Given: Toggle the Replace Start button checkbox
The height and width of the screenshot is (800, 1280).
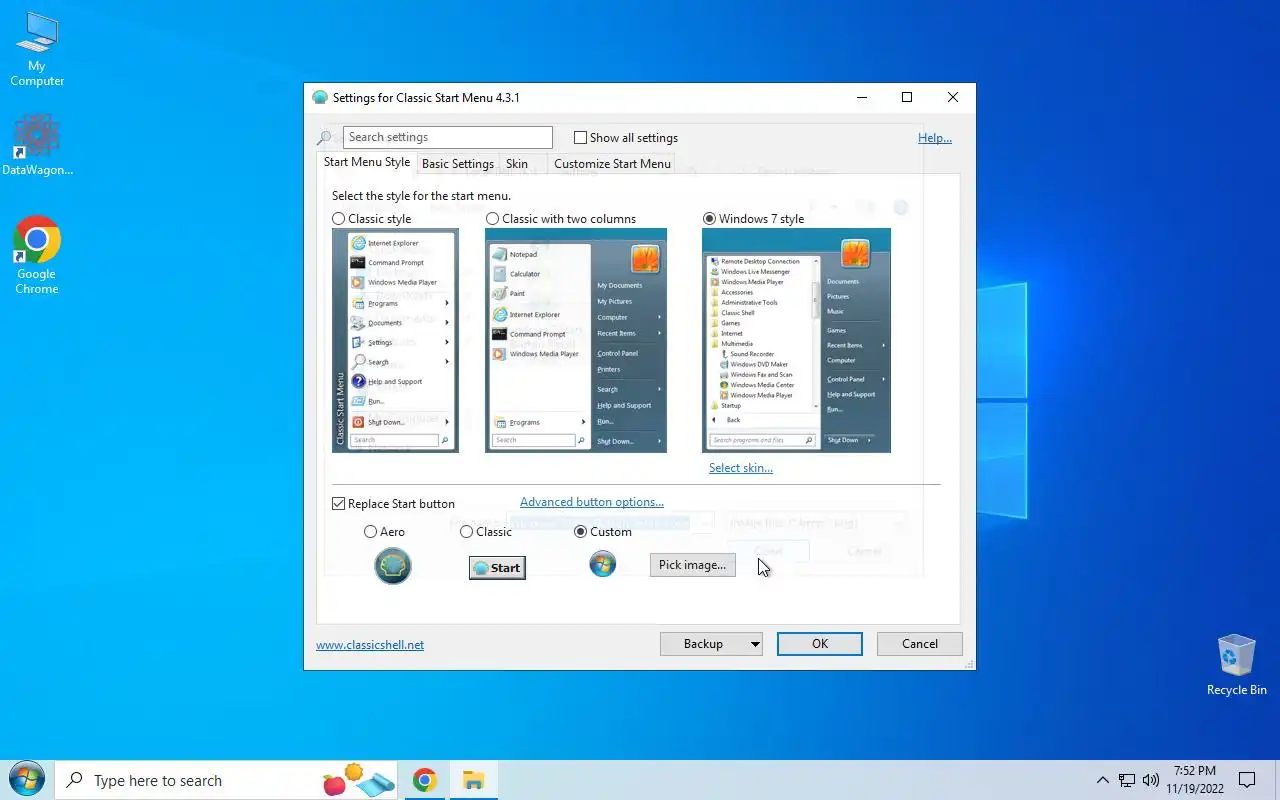Looking at the screenshot, I should click(x=338, y=504).
